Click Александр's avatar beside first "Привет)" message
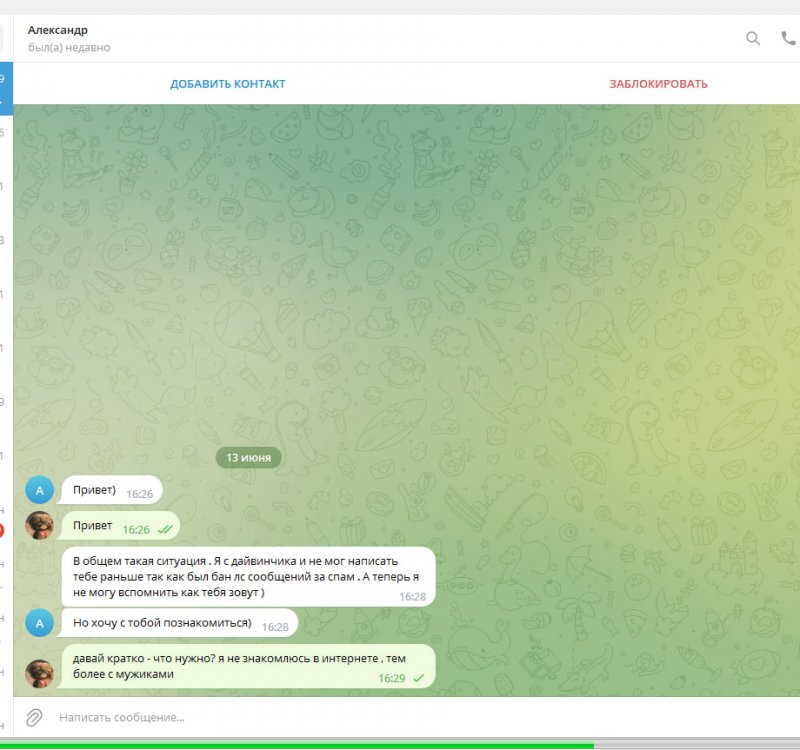Image resolution: width=800 pixels, height=750 pixels. [x=39, y=490]
